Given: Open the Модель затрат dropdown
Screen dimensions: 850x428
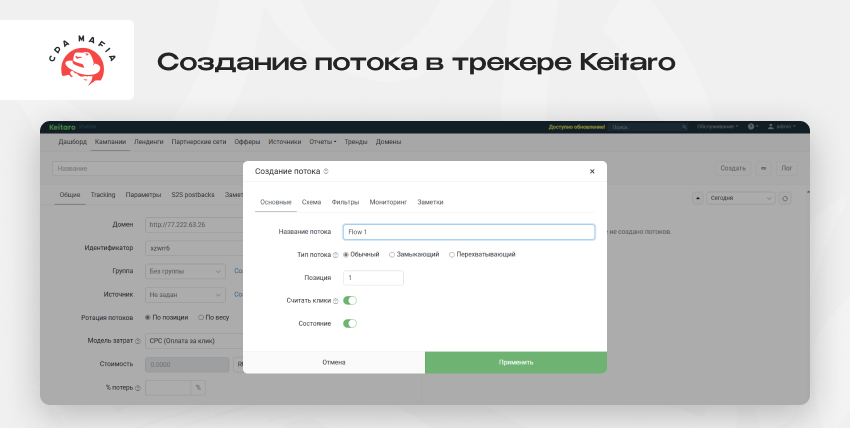Looking at the screenshot, I should (x=194, y=341).
